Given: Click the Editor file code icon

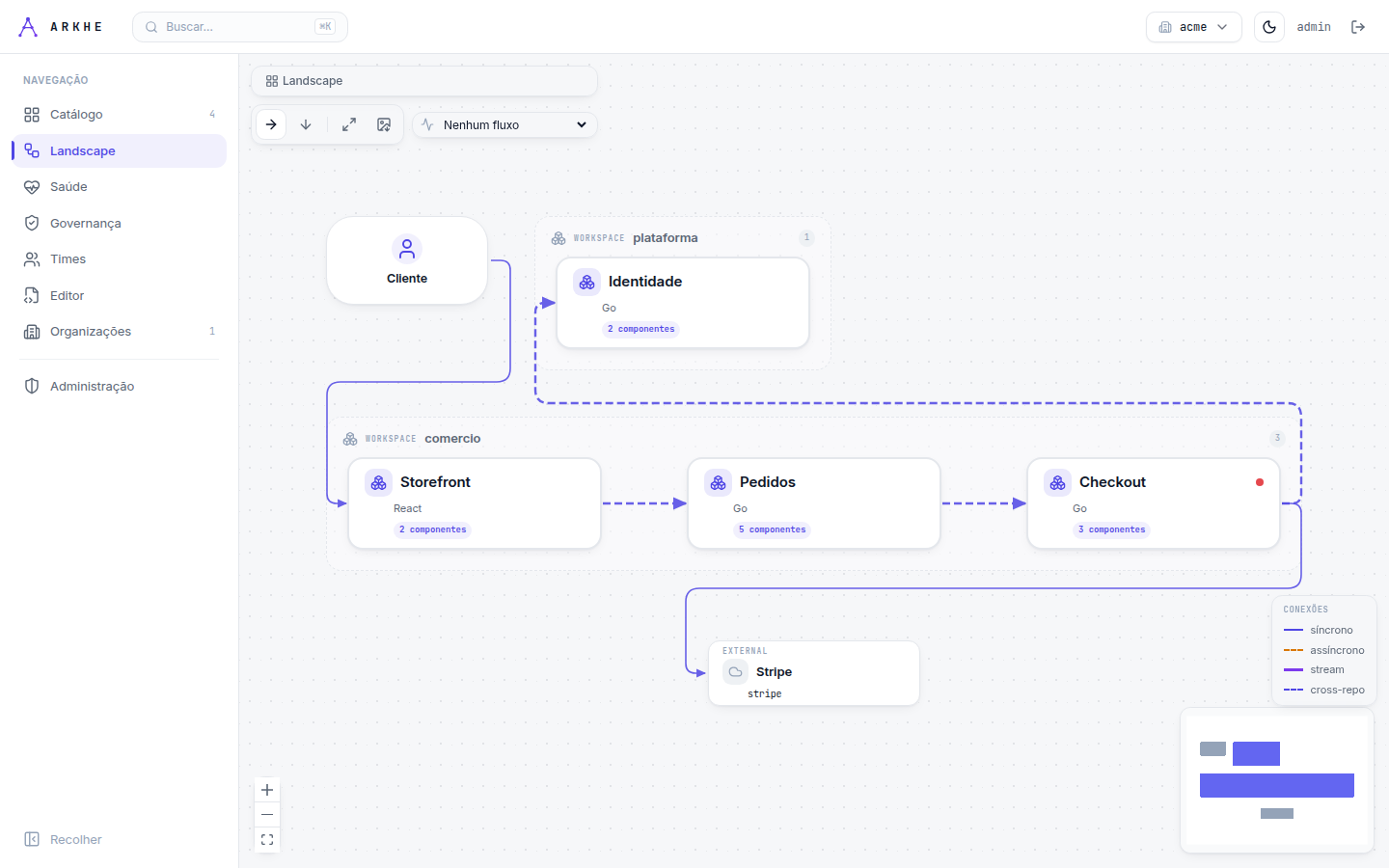Looking at the screenshot, I should [x=32, y=295].
